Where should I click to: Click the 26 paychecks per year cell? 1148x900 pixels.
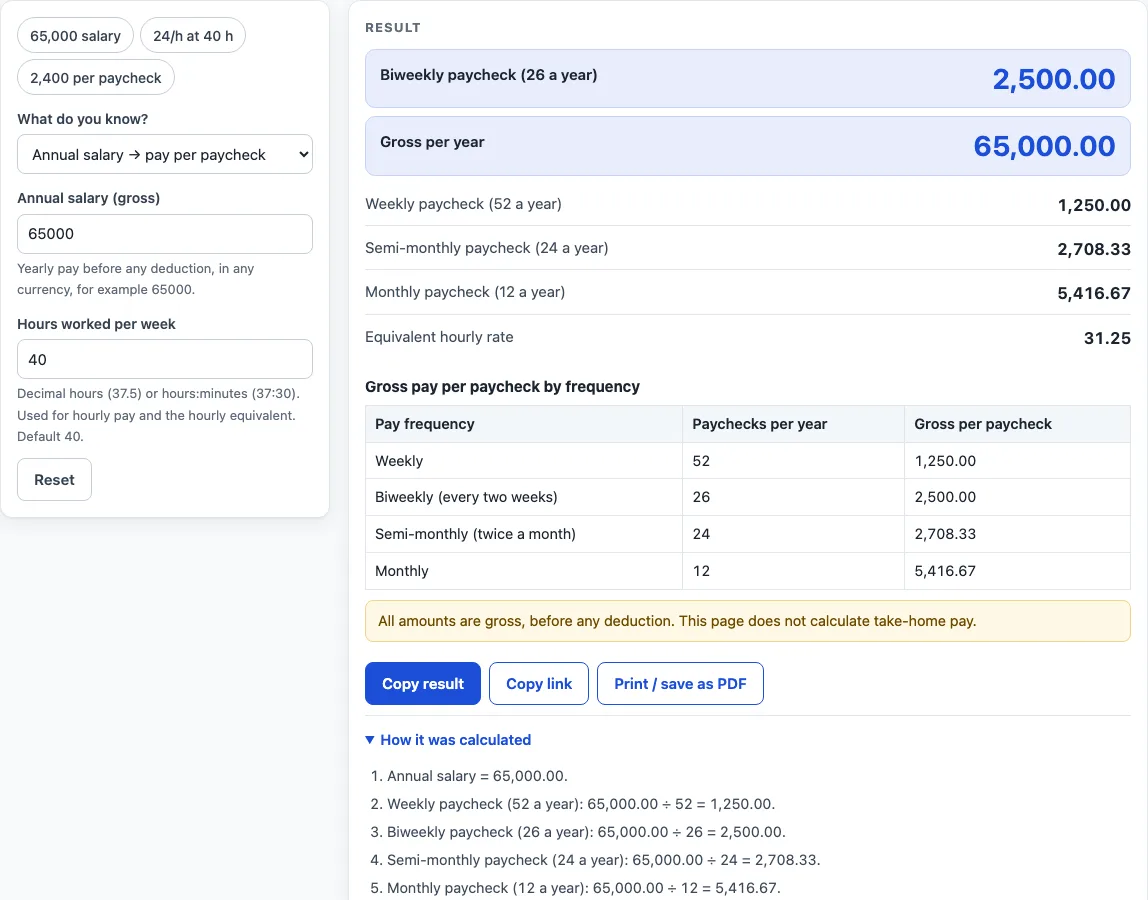click(x=793, y=497)
